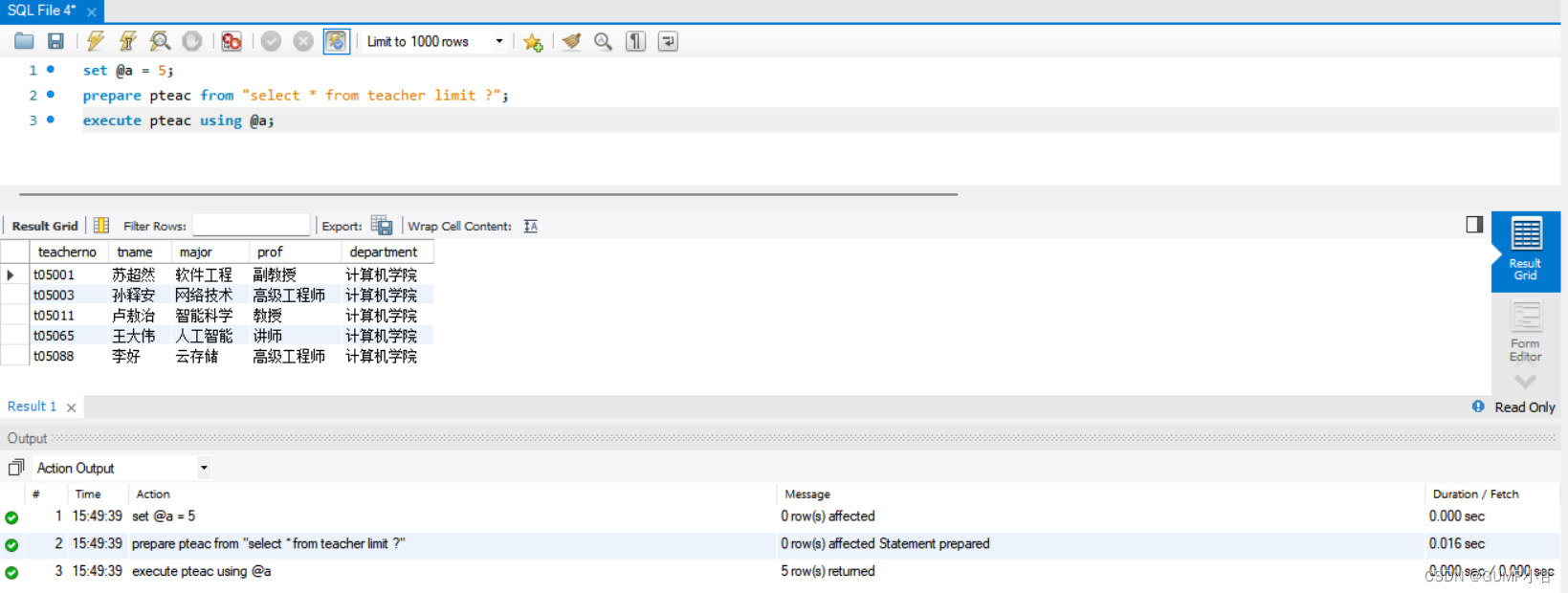Close the Result 1 tab
Viewport: 1568px width, 593px height.
71,407
